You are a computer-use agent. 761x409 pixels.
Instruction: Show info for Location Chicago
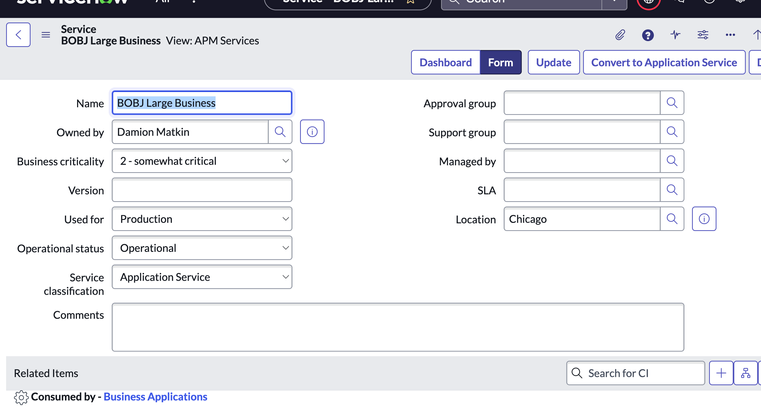(704, 219)
